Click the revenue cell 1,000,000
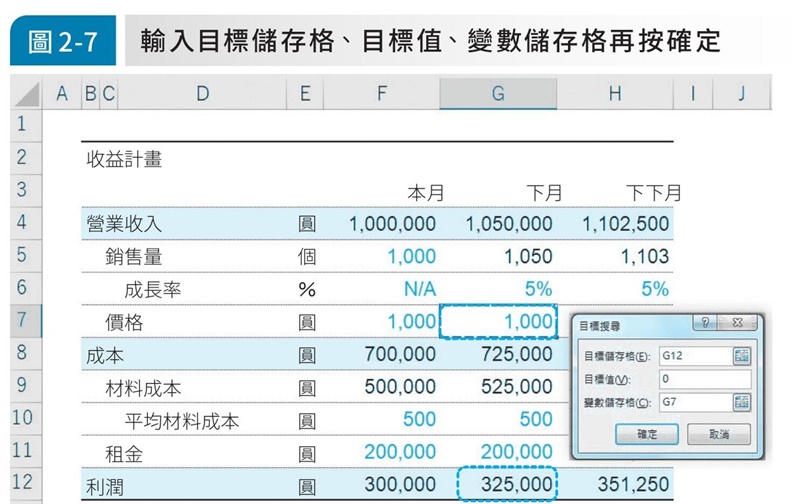This screenshot has height=504, width=792. pos(392,224)
